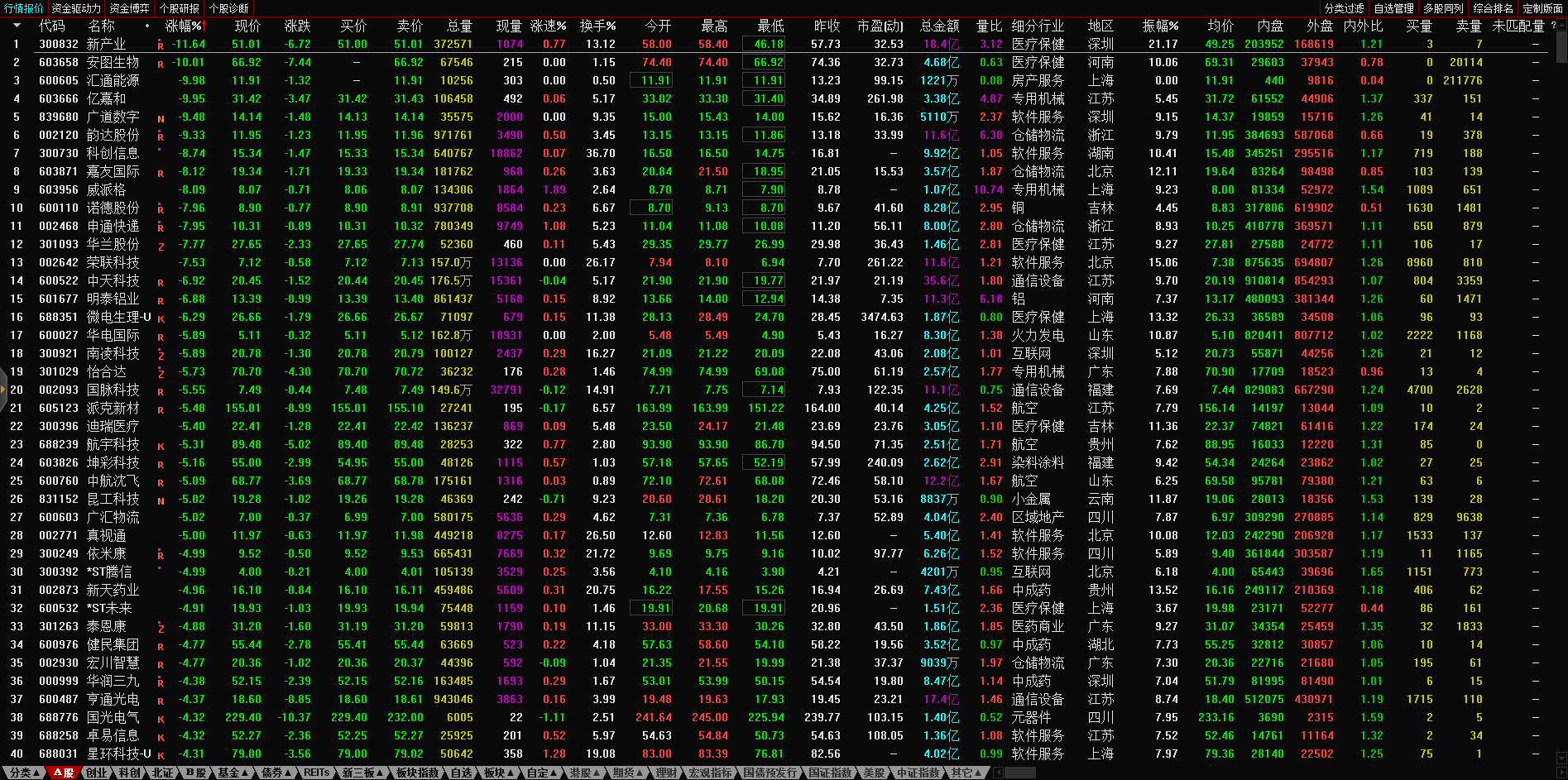Viewport: 1568px width, 780px height.
Task: Click the scroll down arrow at bottom right
Action: pyautogui.click(x=1561, y=758)
